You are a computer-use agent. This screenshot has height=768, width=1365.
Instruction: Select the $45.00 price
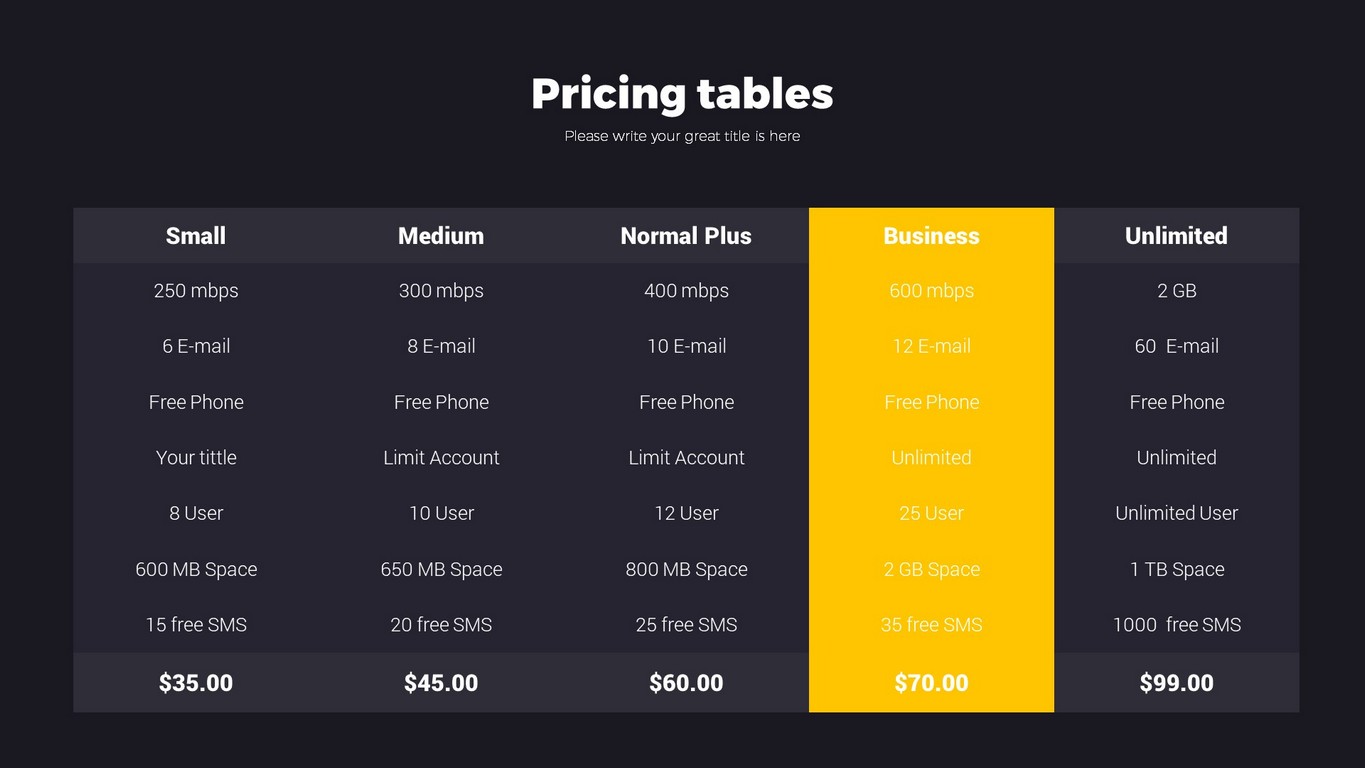441,683
